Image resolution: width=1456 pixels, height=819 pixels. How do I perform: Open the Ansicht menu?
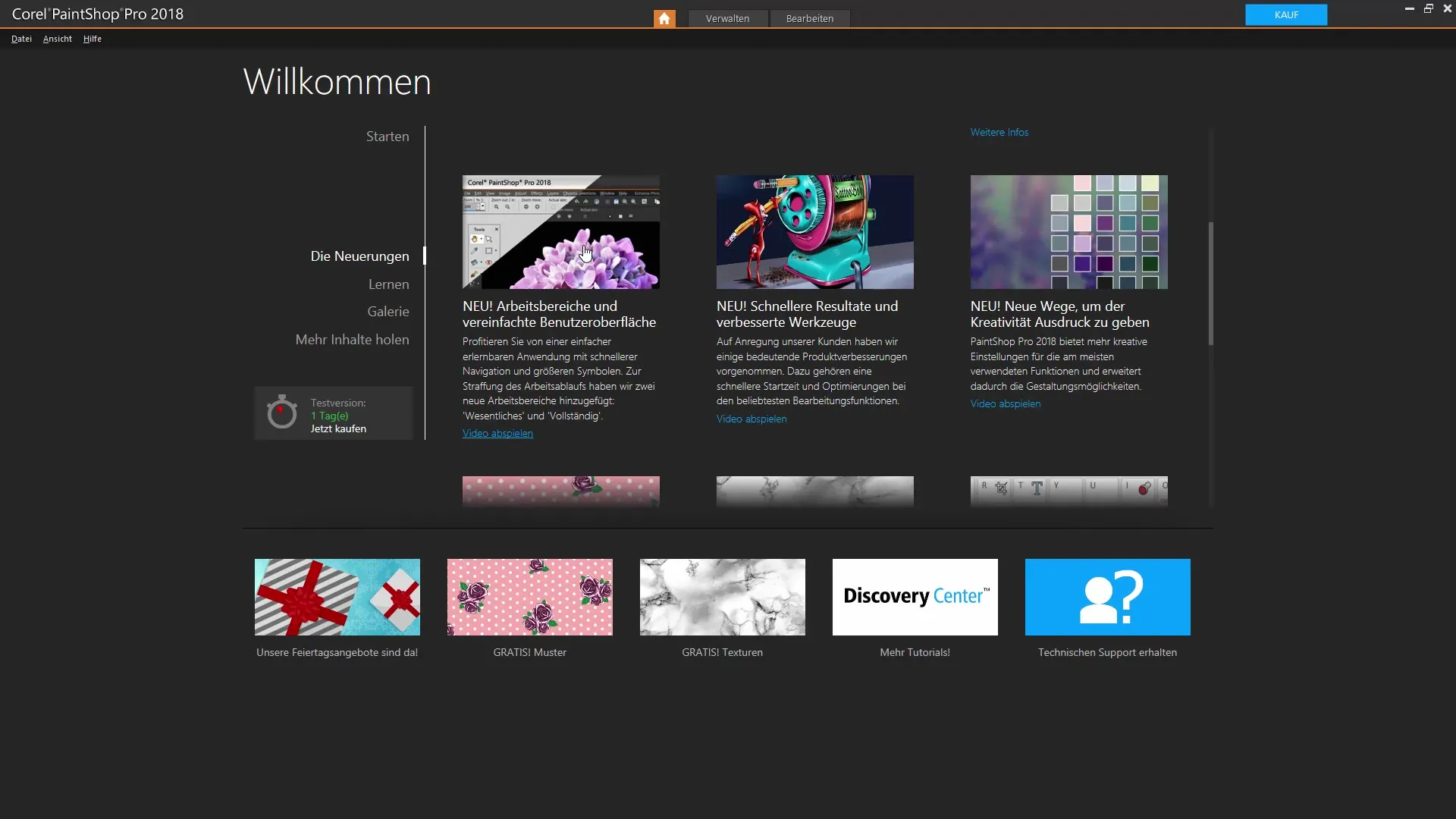(x=58, y=39)
